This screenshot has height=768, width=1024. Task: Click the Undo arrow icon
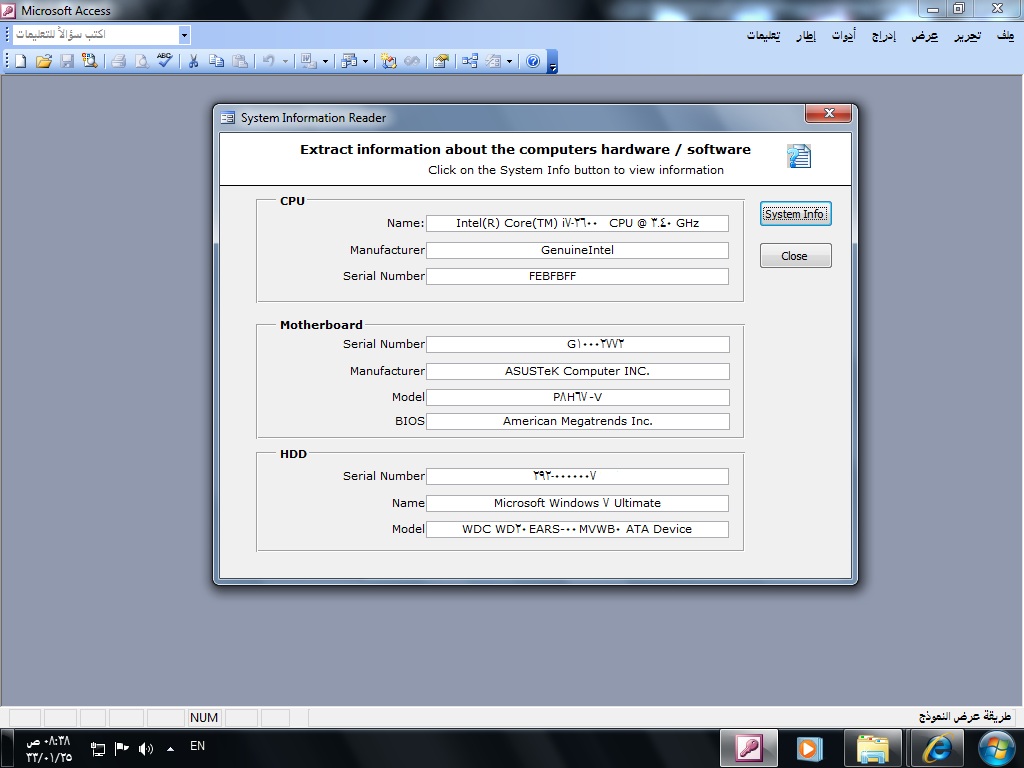click(268, 61)
